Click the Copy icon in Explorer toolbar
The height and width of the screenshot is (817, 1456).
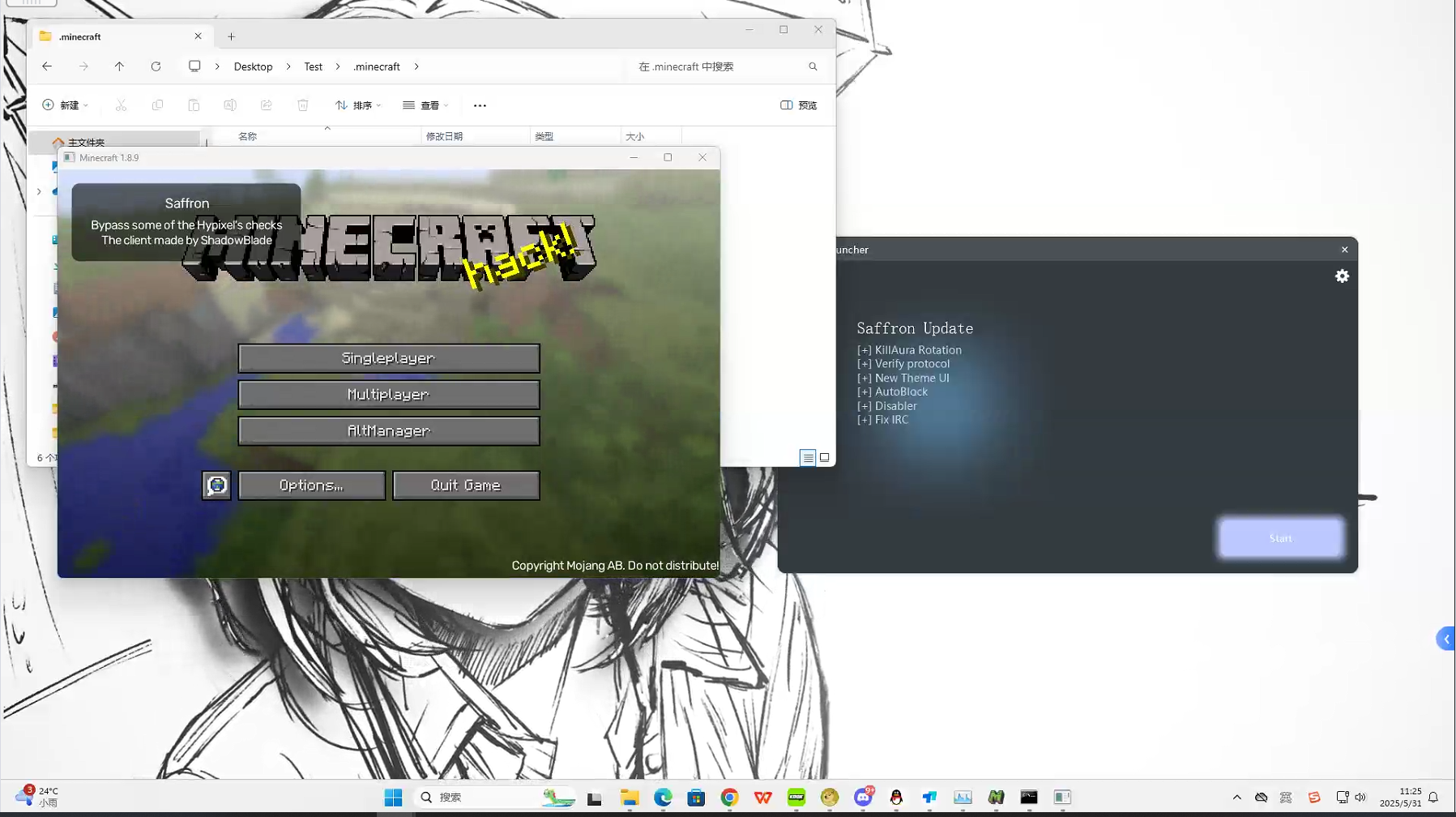[x=157, y=105]
